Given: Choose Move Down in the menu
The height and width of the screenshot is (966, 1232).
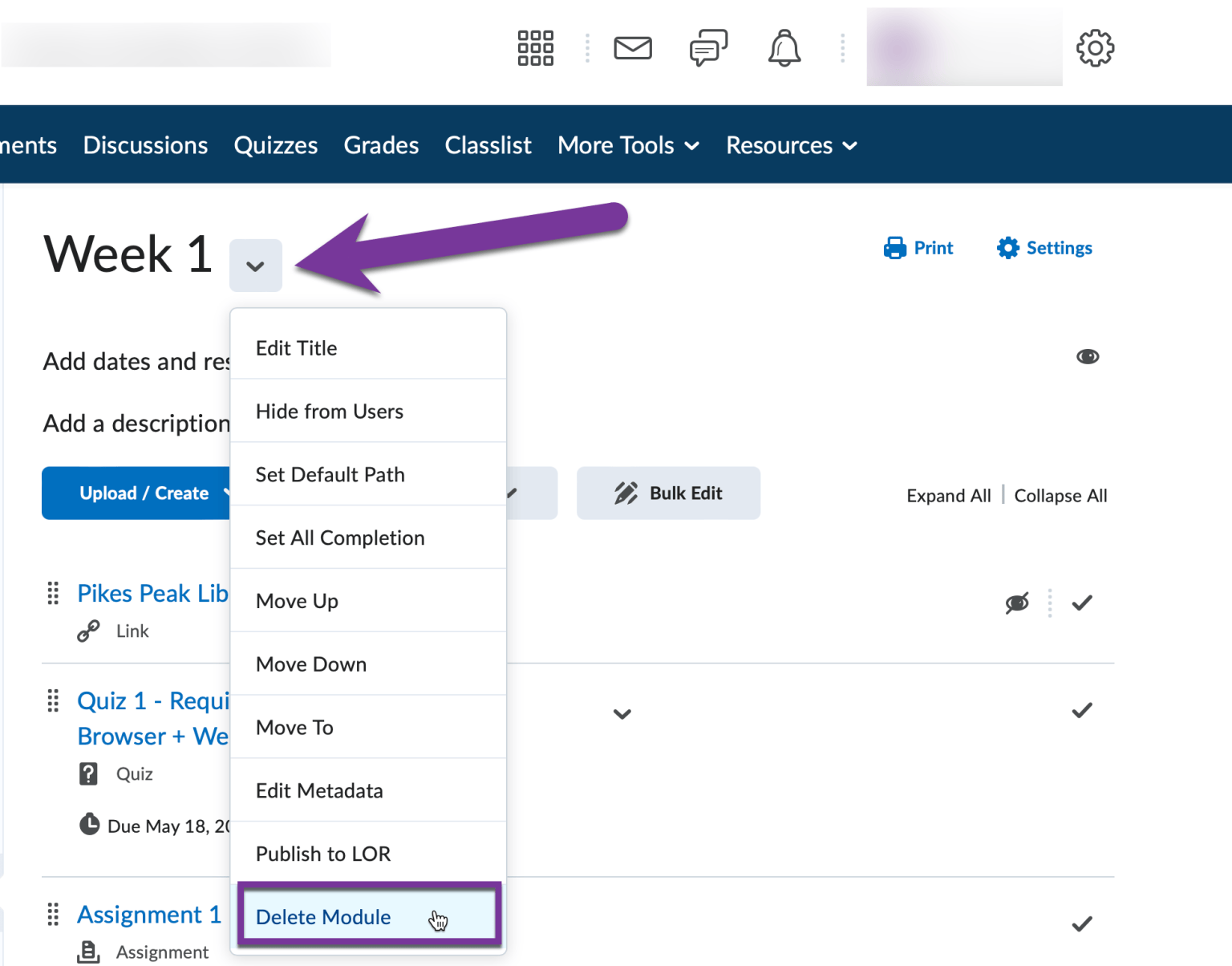Looking at the screenshot, I should [x=368, y=664].
